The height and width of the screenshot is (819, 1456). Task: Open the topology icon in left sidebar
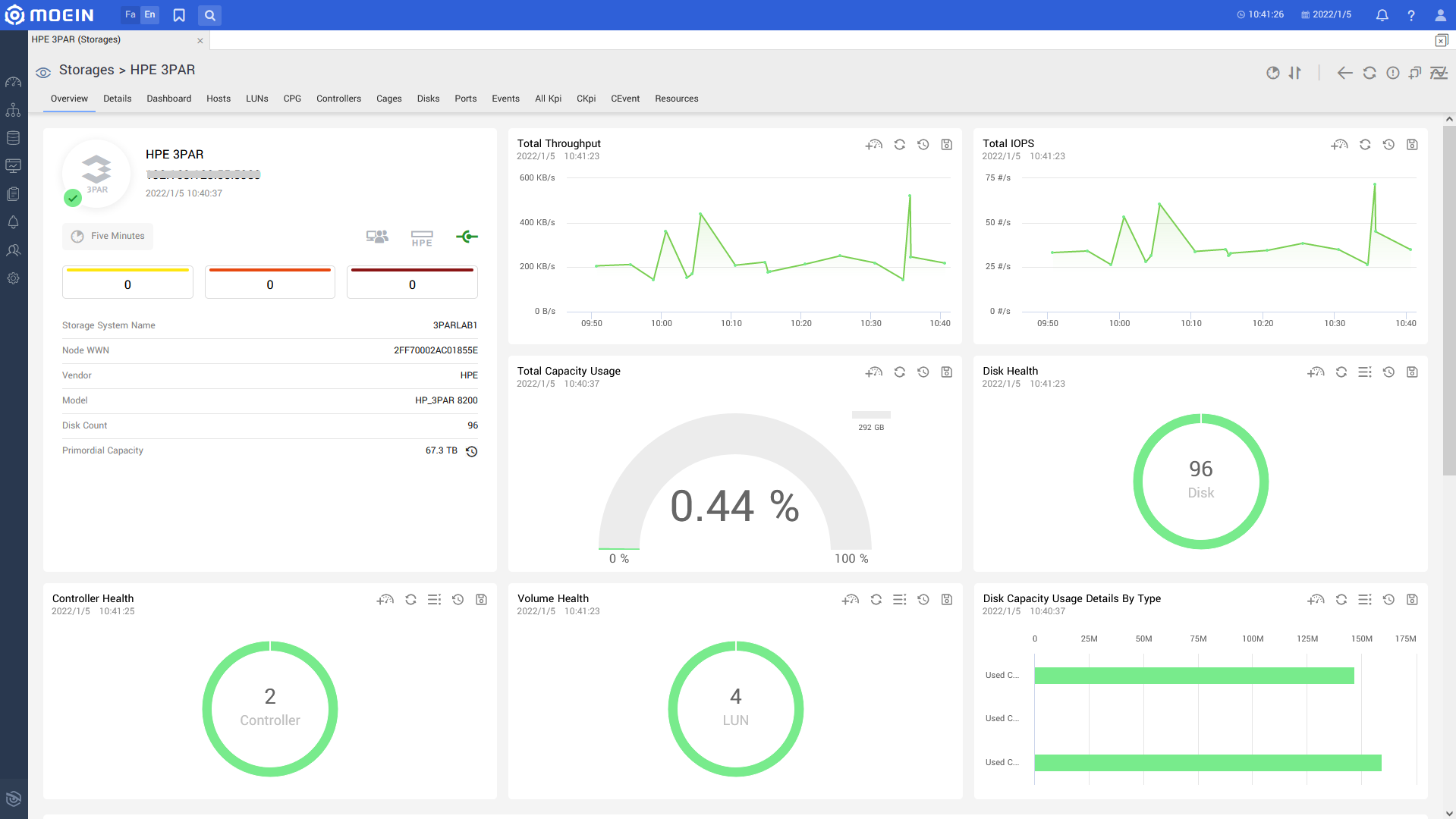click(x=13, y=110)
